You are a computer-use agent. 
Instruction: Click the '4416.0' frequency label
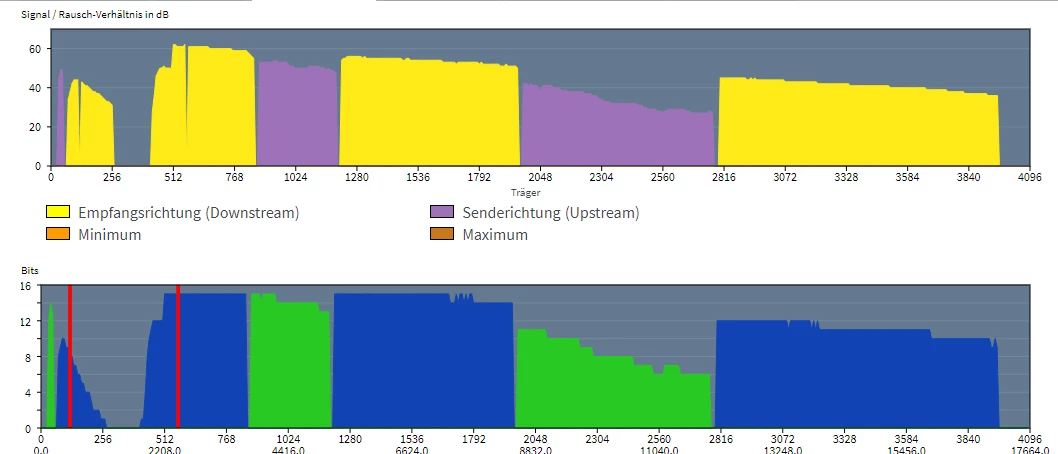click(x=288, y=450)
